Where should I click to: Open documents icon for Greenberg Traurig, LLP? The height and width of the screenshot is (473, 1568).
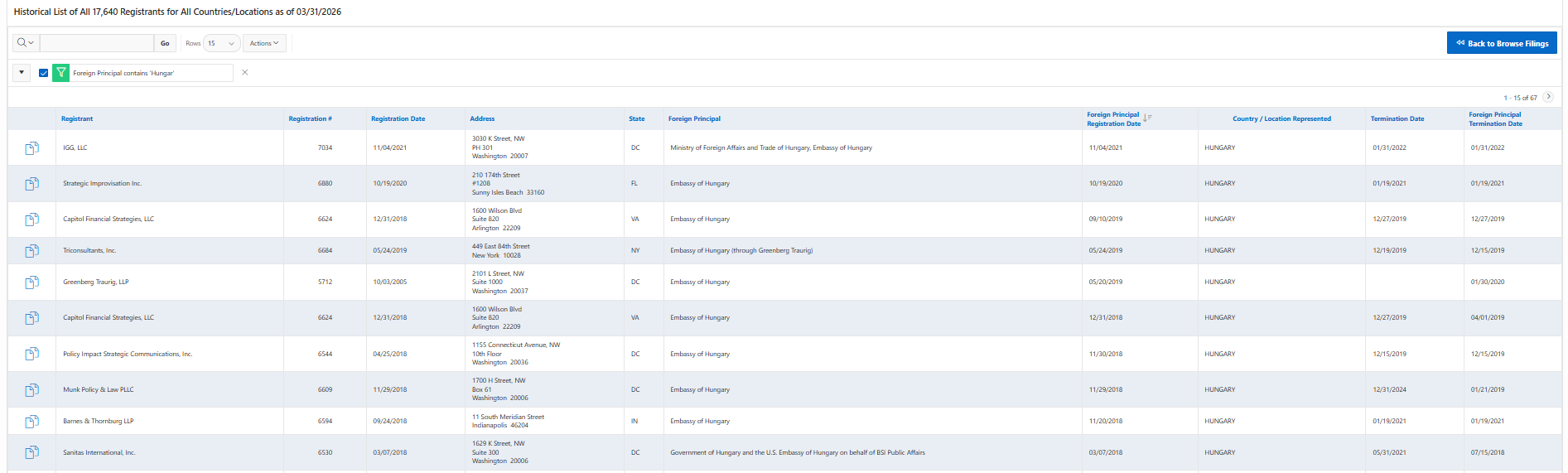[31, 282]
